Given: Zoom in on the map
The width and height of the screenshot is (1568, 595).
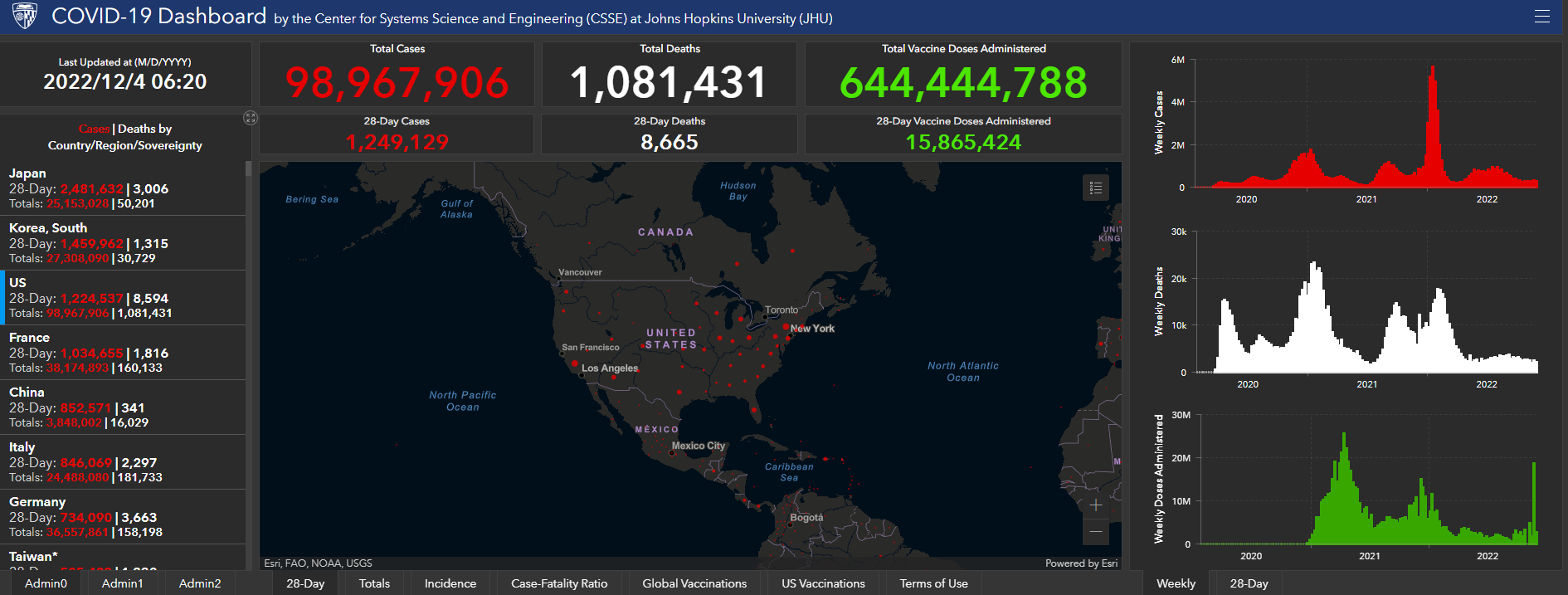Looking at the screenshot, I should tap(1096, 505).
